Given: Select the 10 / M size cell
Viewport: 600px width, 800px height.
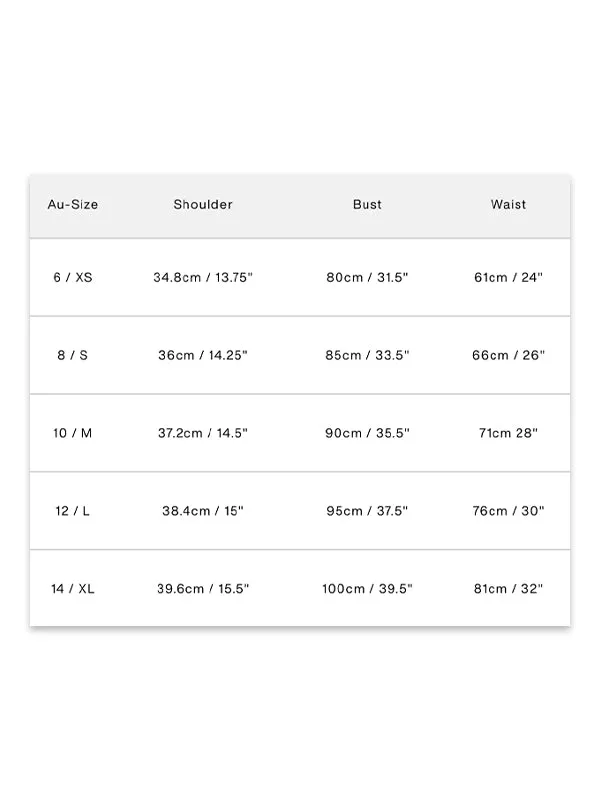Looking at the screenshot, I should (72, 433).
